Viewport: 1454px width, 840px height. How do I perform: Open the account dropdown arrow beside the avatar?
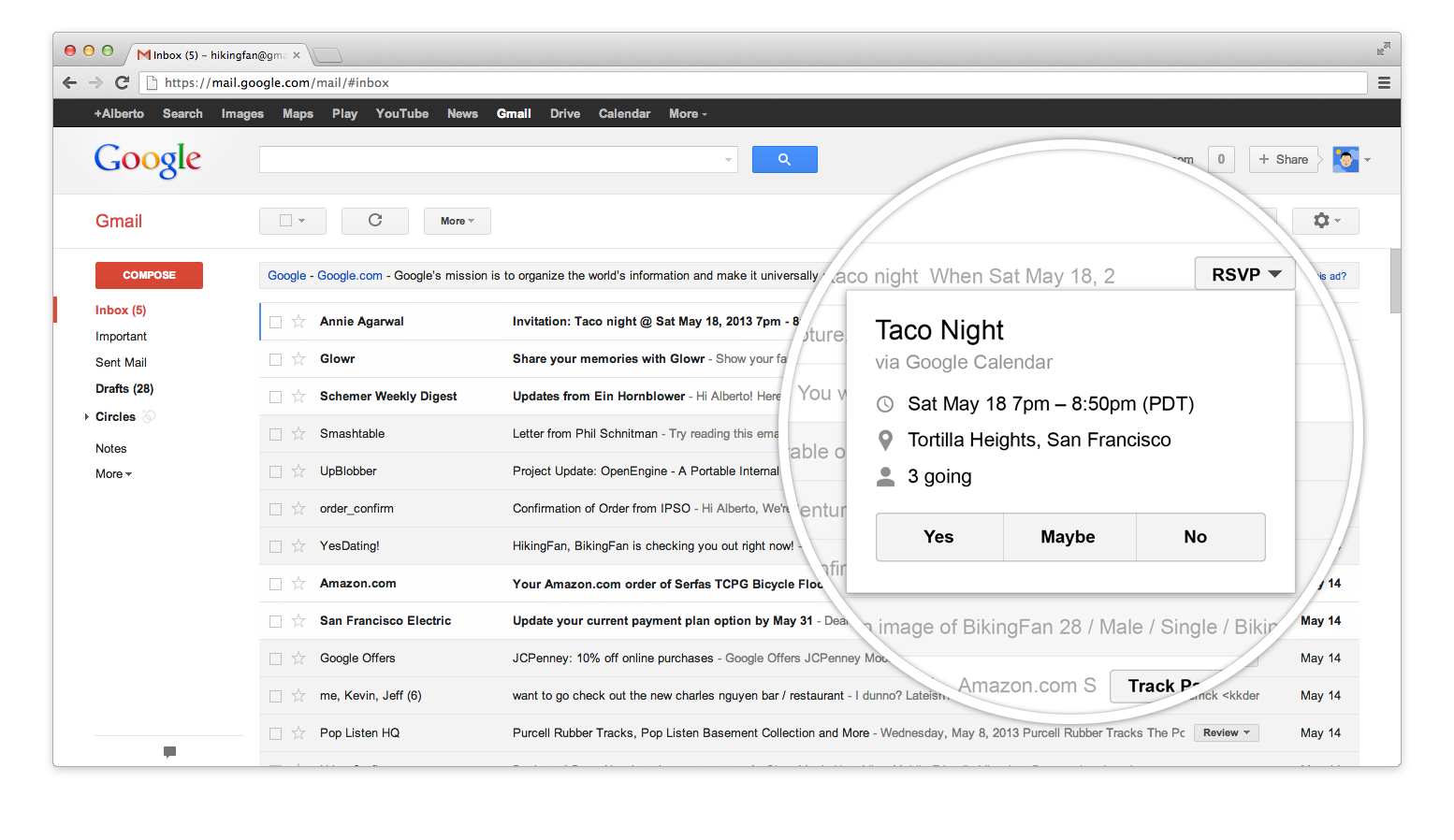click(x=1368, y=160)
